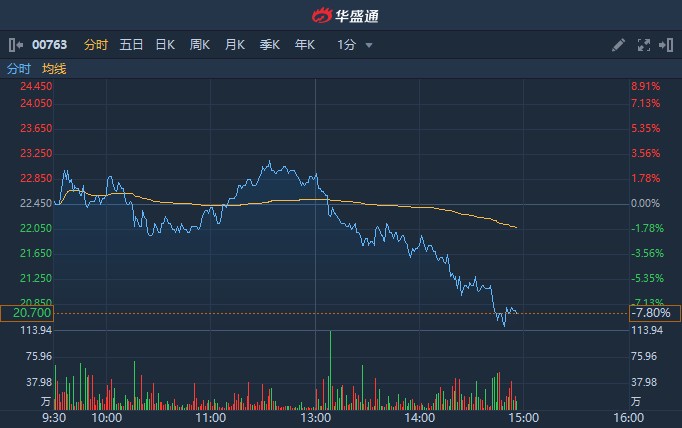Image resolution: width=682 pixels, height=428 pixels.
Task: Click the left 113.94 volume label
Action: click(x=36, y=331)
